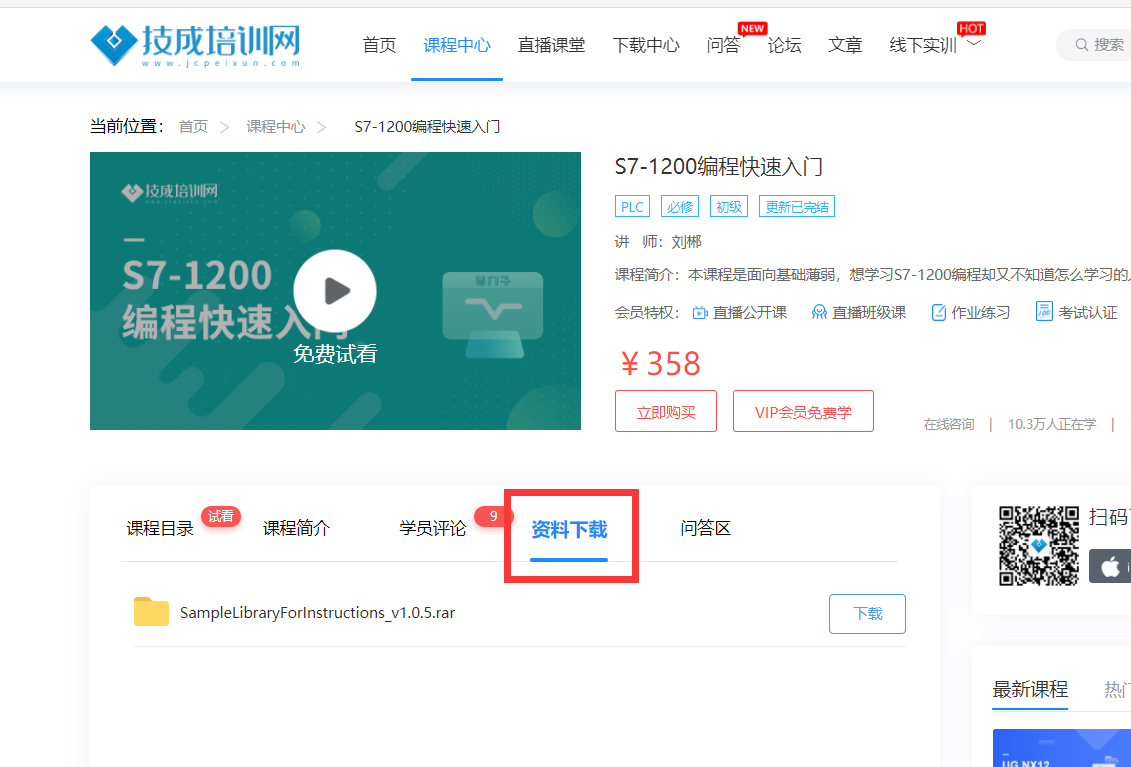1131x767 pixels.
Task: Click the 必修 course tag
Action: point(680,206)
